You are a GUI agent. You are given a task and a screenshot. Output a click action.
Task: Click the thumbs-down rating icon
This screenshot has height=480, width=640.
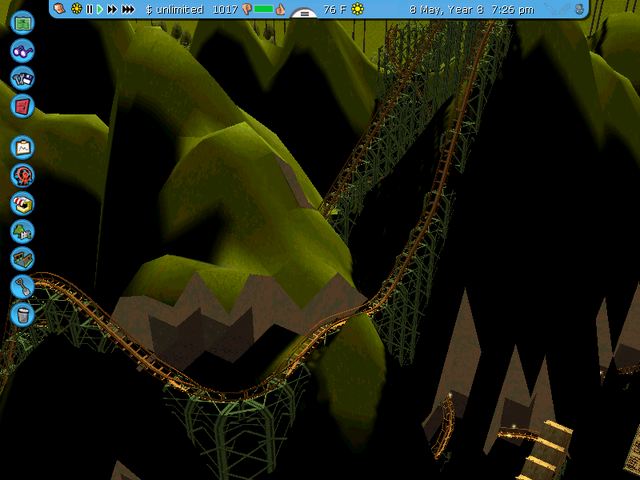click(247, 9)
